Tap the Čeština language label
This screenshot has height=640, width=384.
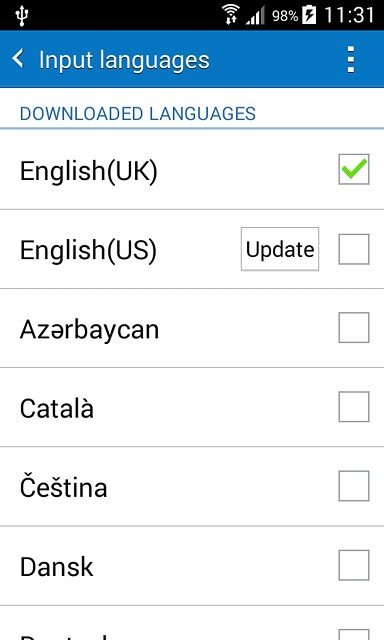(64, 486)
